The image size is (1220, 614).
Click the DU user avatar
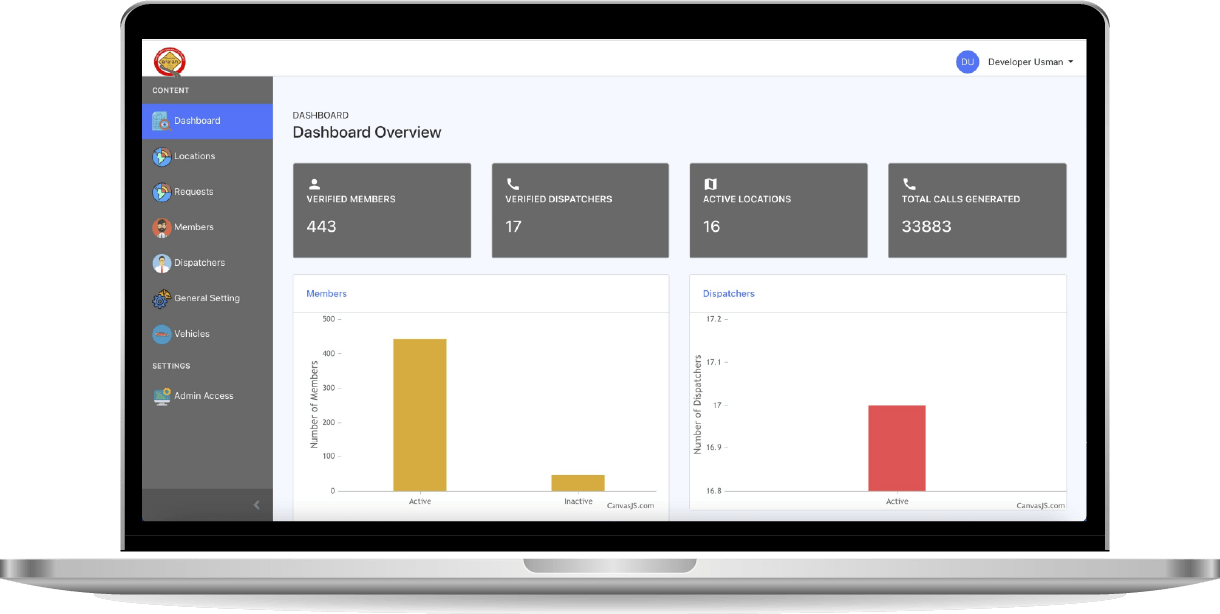[967, 62]
